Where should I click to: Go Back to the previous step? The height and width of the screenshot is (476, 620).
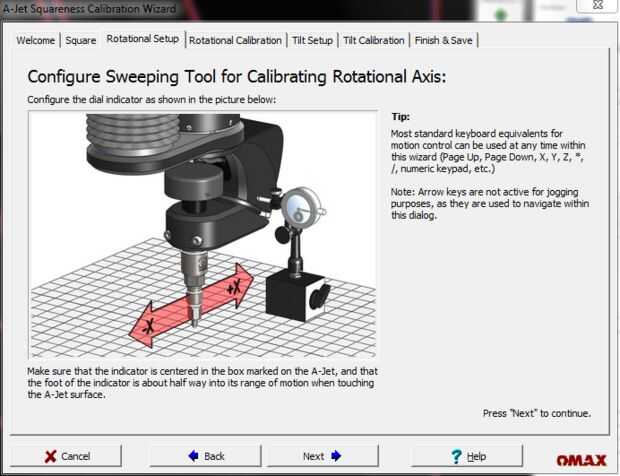tap(206, 456)
